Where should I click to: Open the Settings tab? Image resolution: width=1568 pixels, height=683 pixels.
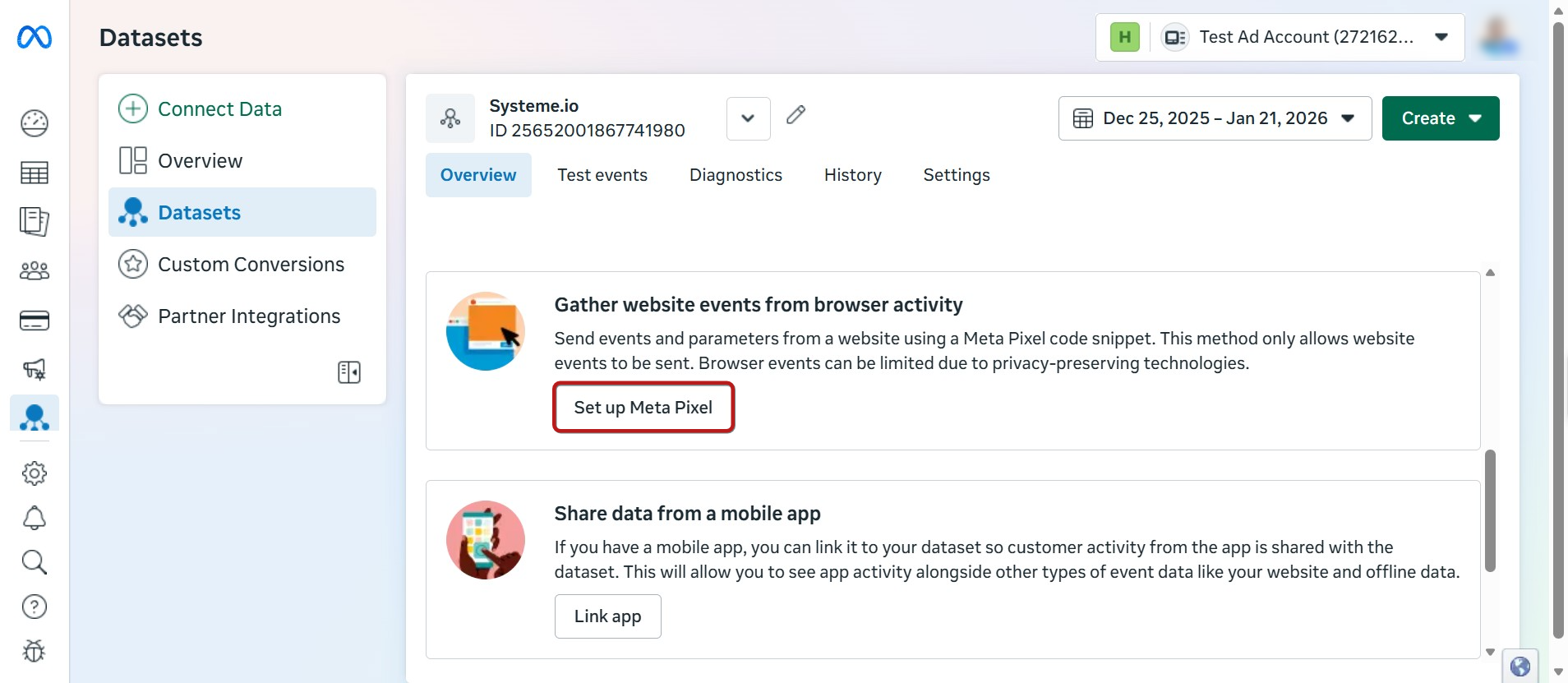957,175
